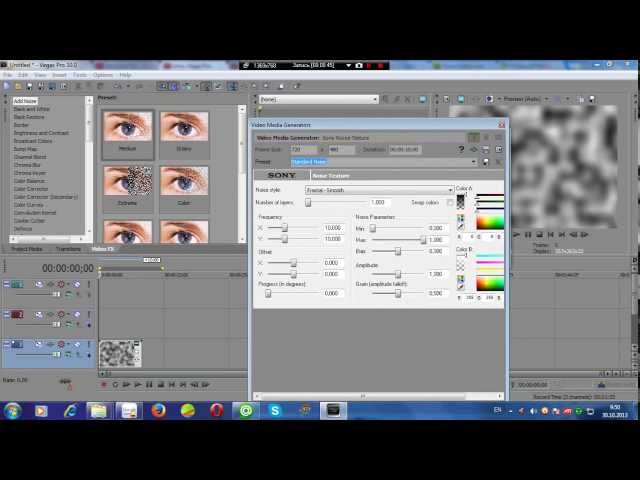The height and width of the screenshot is (480, 640).
Task: Click Stop in the video preview window
Action: [539, 234]
